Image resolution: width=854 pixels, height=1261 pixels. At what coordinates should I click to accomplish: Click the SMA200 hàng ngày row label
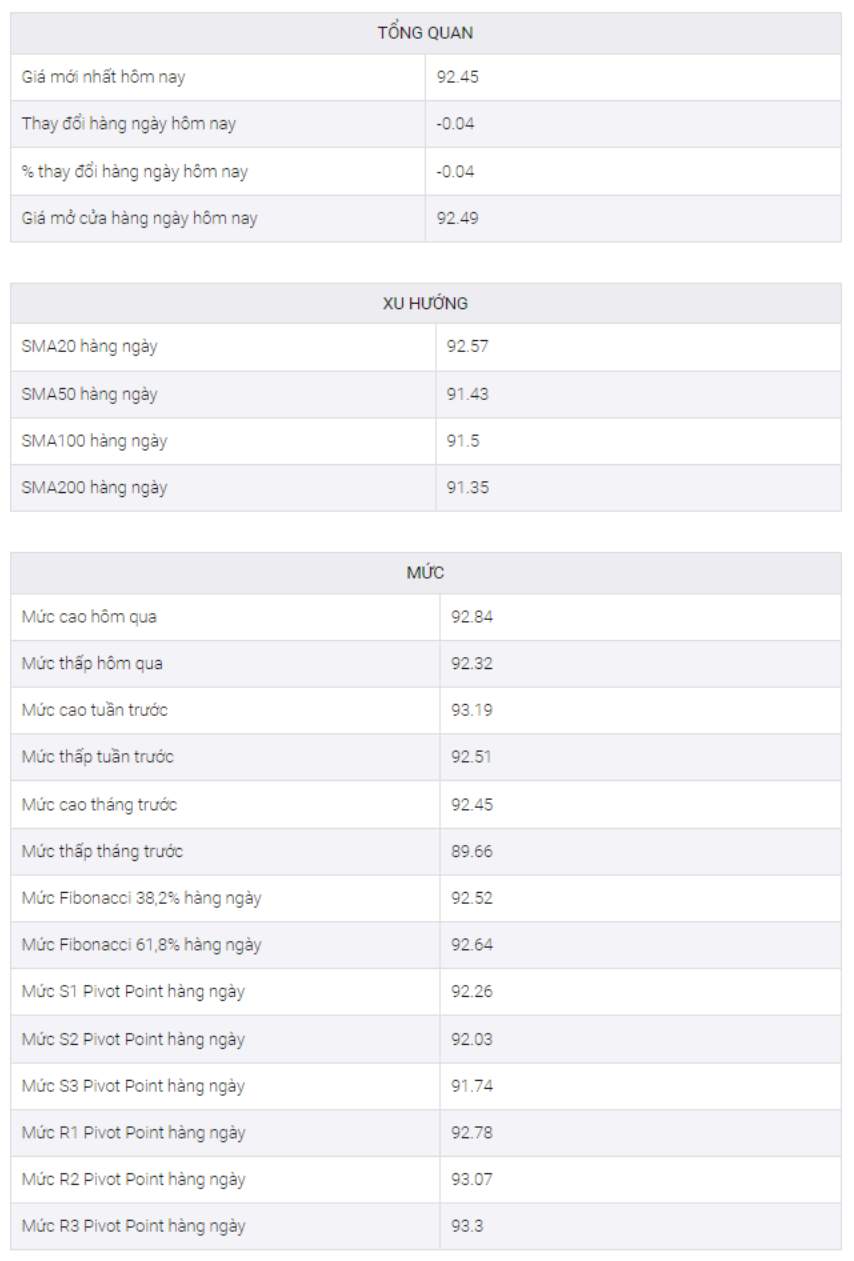pyautogui.click(x=94, y=488)
